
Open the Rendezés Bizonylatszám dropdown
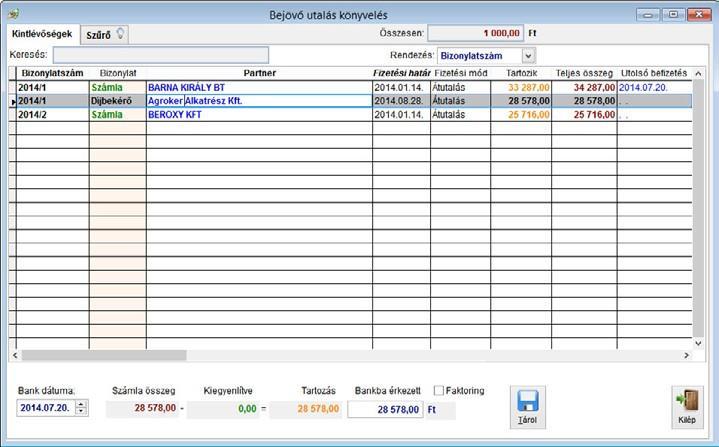[x=528, y=56]
